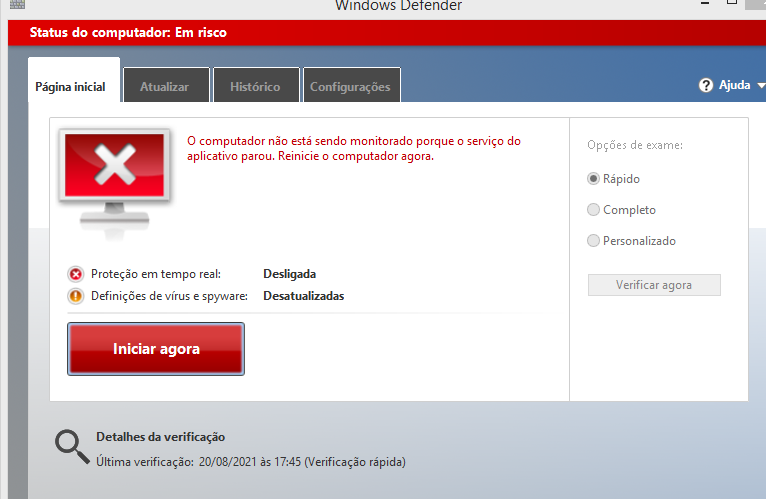Open the Histórico tab
This screenshot has height=499, width=766.
256,85
